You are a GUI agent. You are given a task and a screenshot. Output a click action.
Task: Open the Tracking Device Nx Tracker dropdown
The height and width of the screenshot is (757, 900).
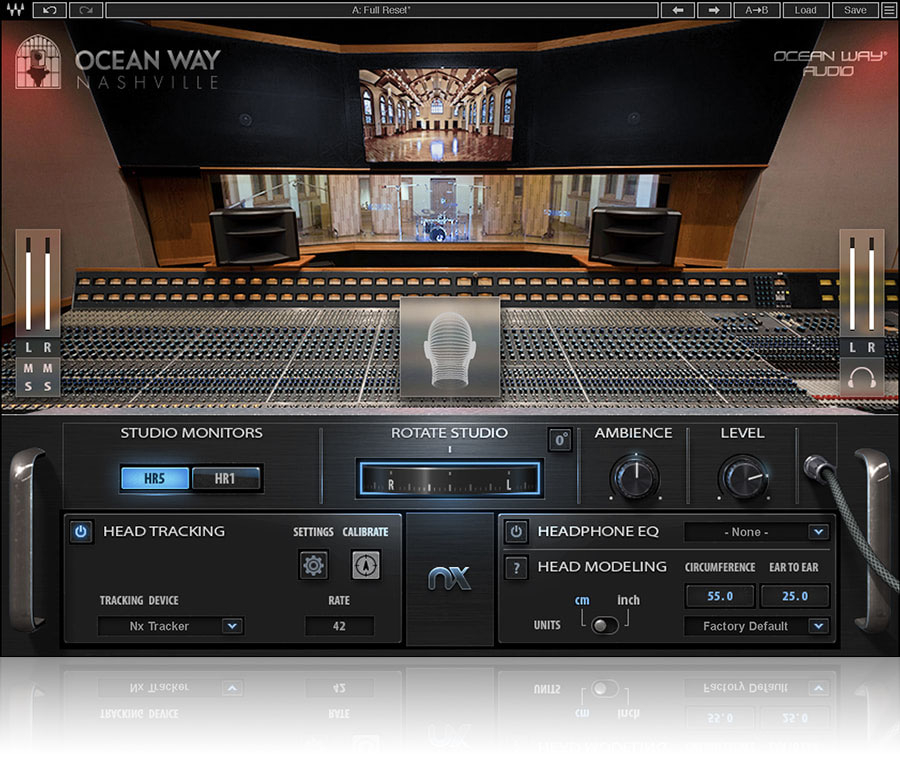pyautogui.click(x=171, y=626)
